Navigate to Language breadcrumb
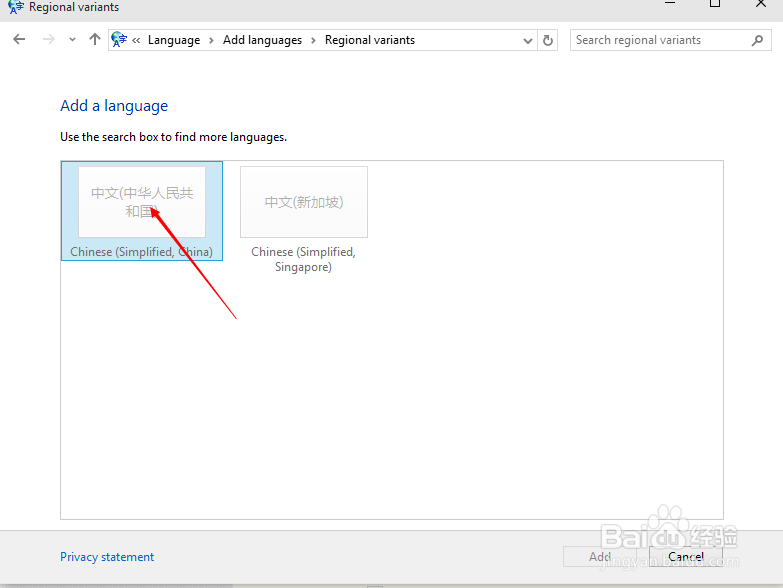 coord(174,40)
